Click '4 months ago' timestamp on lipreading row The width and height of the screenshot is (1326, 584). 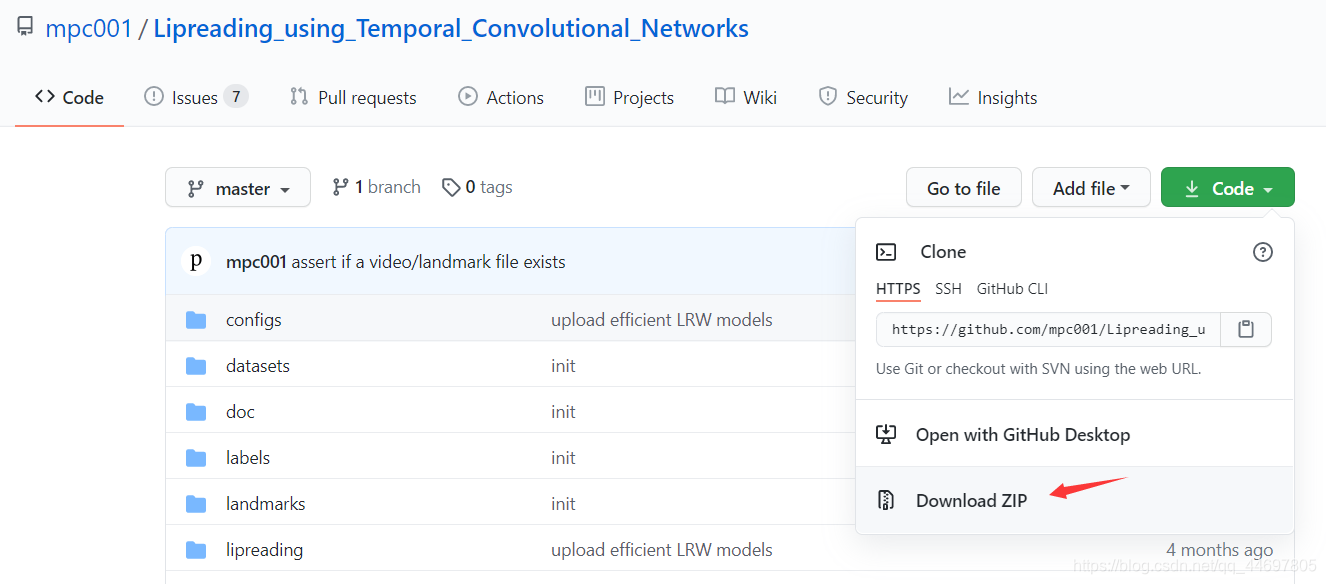[1220, 550]
